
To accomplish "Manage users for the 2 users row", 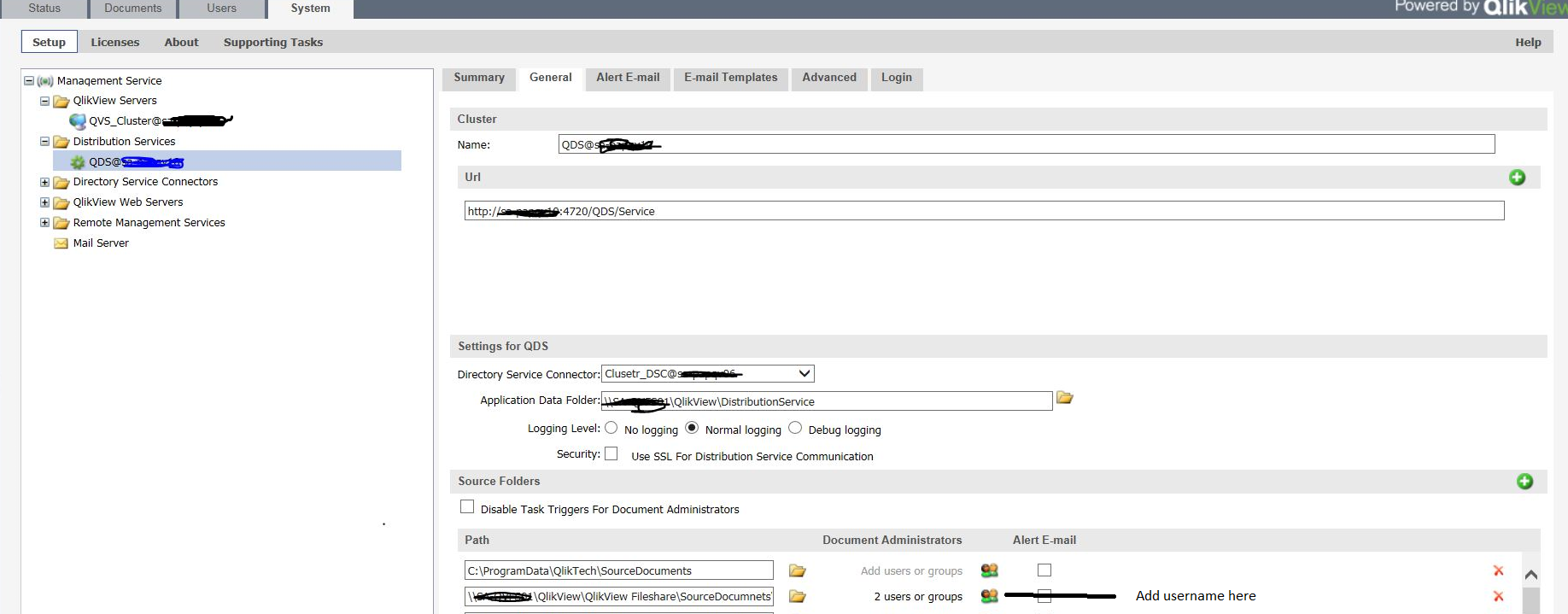I will pos(989,596).
